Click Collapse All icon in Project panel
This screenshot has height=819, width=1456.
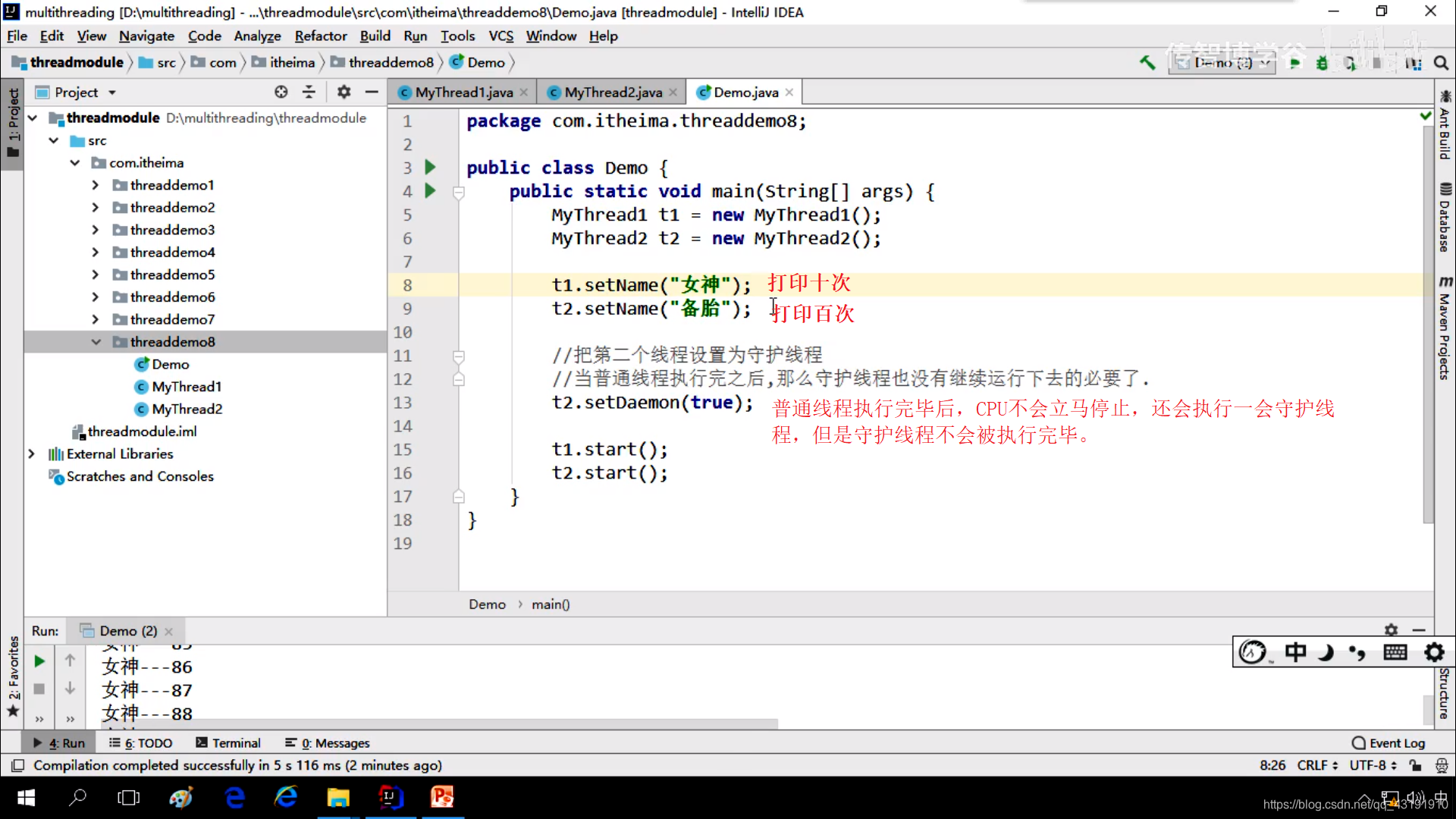click(x=309, y=92)
